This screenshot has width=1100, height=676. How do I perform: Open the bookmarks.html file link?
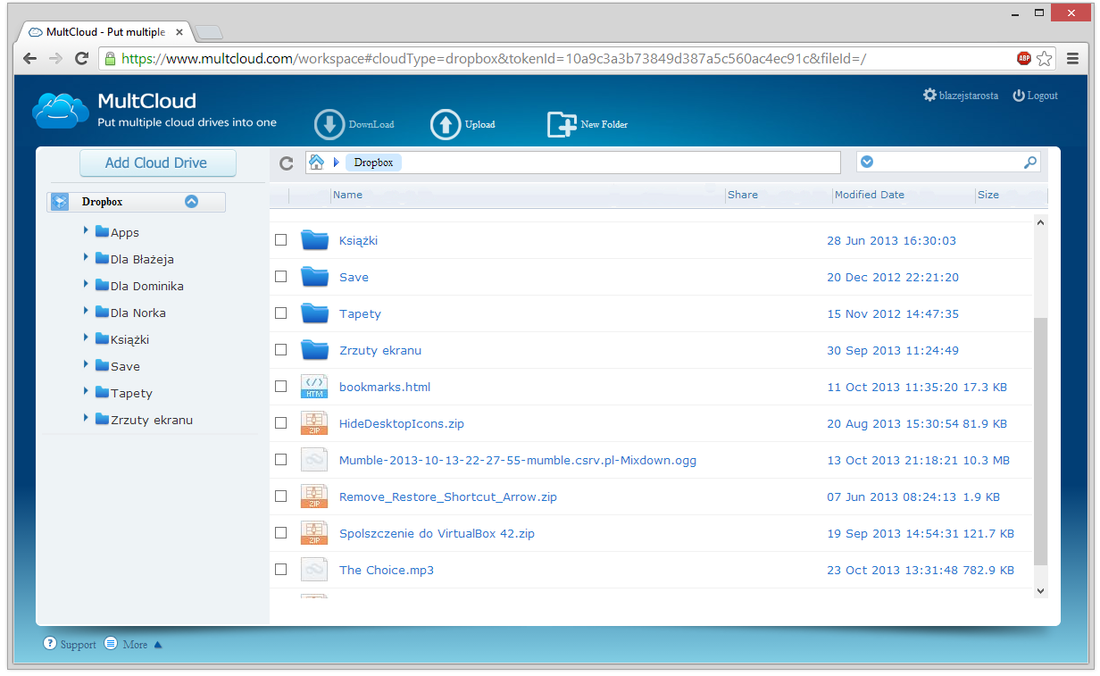384,387
